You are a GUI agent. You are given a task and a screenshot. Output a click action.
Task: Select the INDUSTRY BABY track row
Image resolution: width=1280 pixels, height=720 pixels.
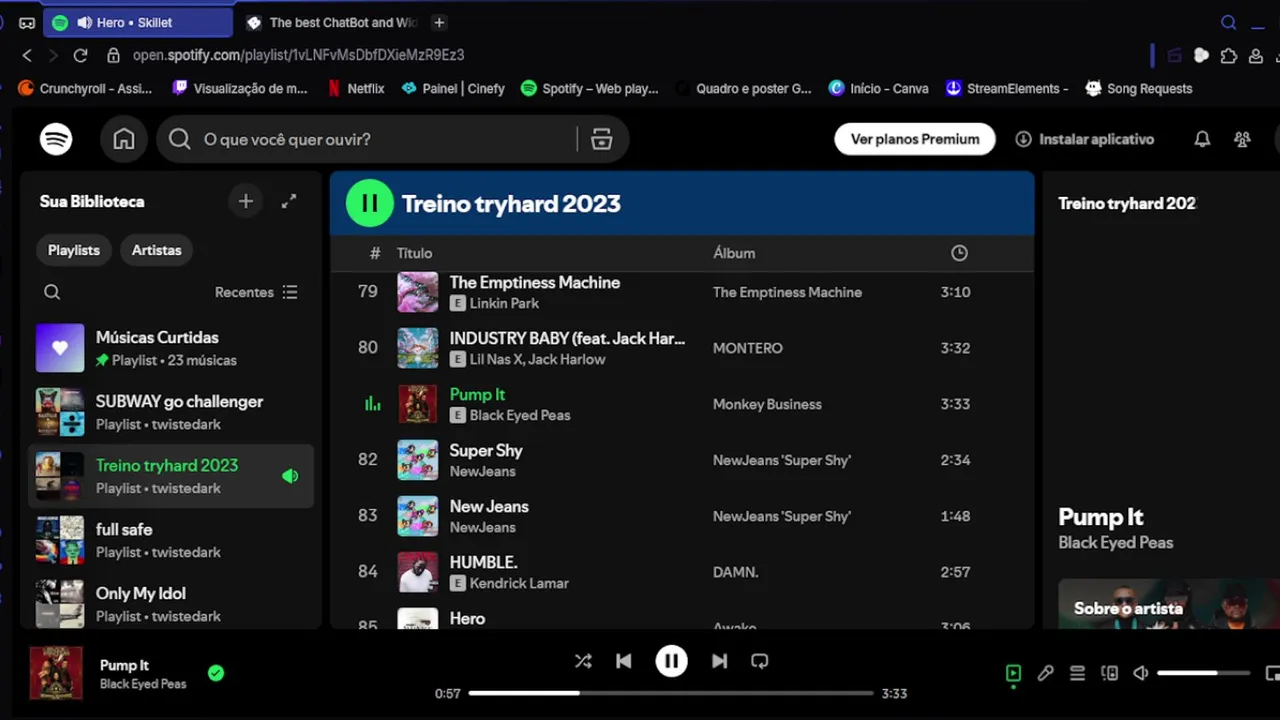[682, 348]
